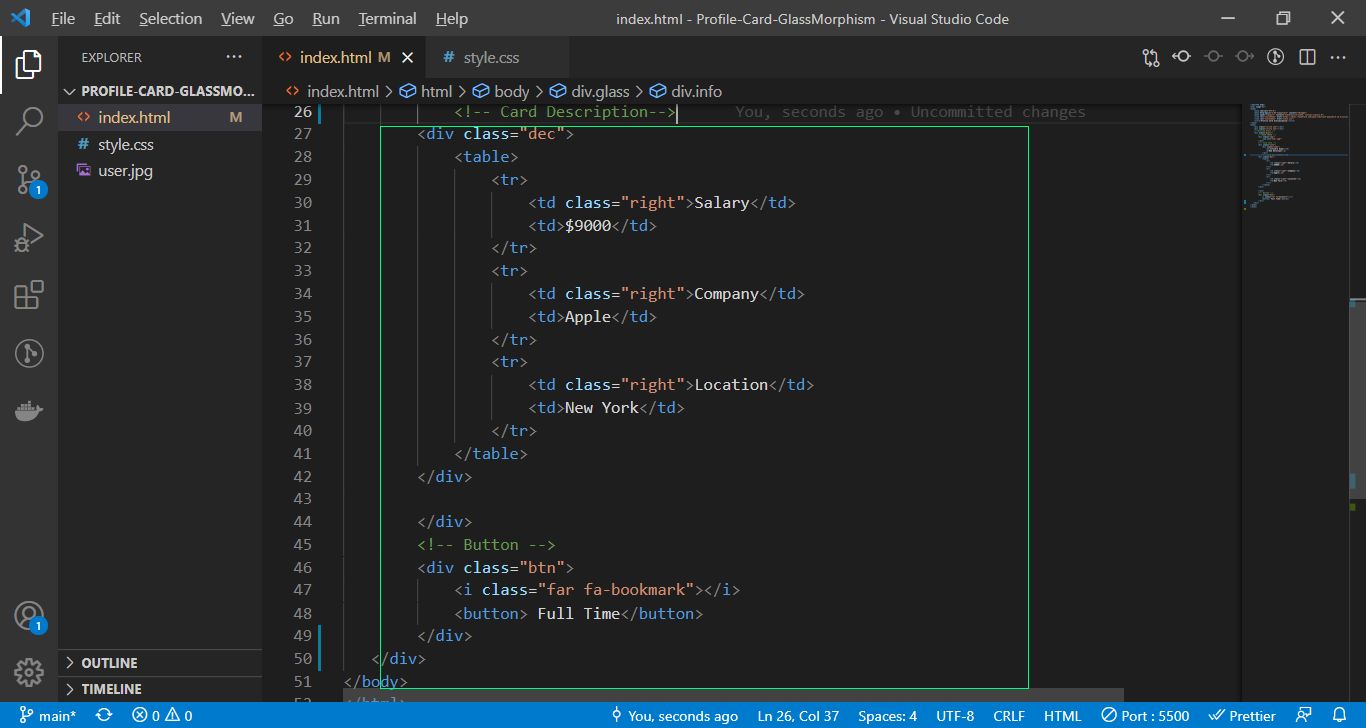The image size is (1366, 728).
Task: Switch to the style.css editor tab
Action: (496, 57)
